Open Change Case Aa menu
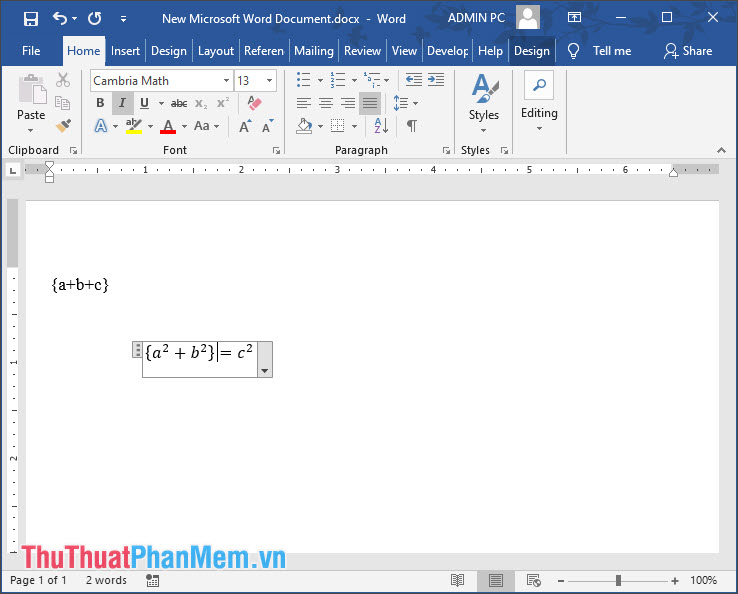738x594 pixels. 207,126
